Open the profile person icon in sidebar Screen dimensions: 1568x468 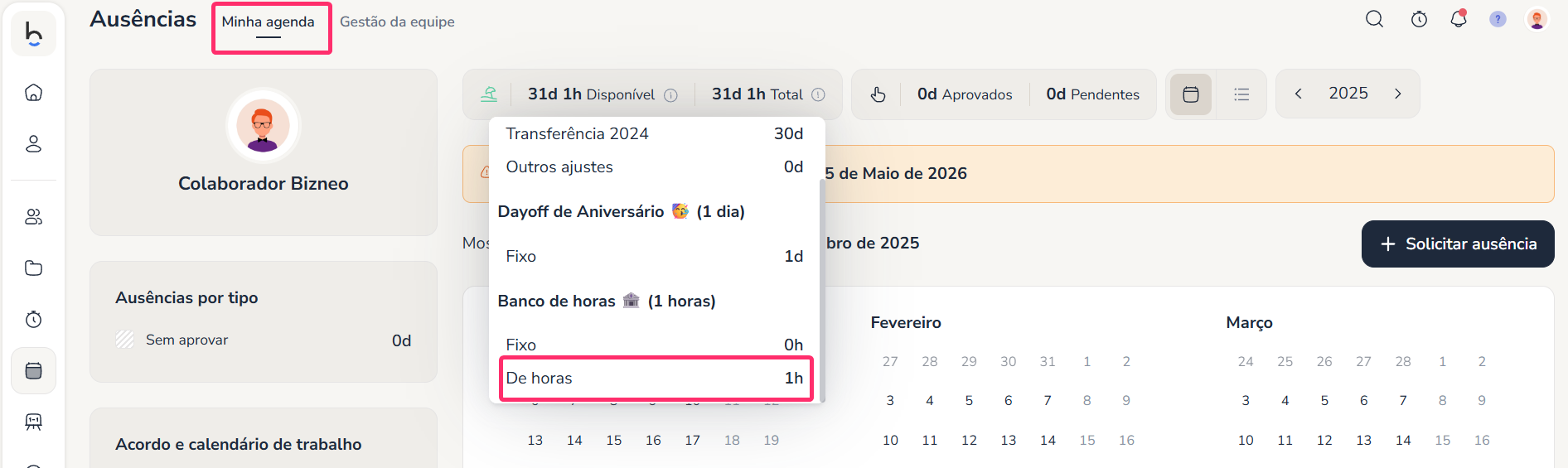coord(33,144)
